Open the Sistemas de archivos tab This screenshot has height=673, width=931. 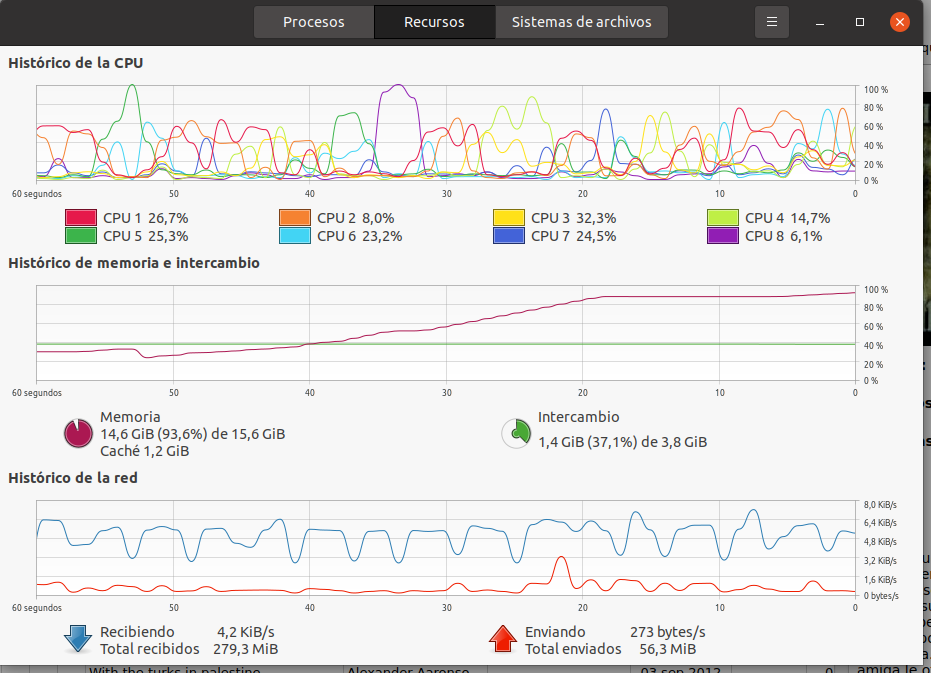pos(581,22)
